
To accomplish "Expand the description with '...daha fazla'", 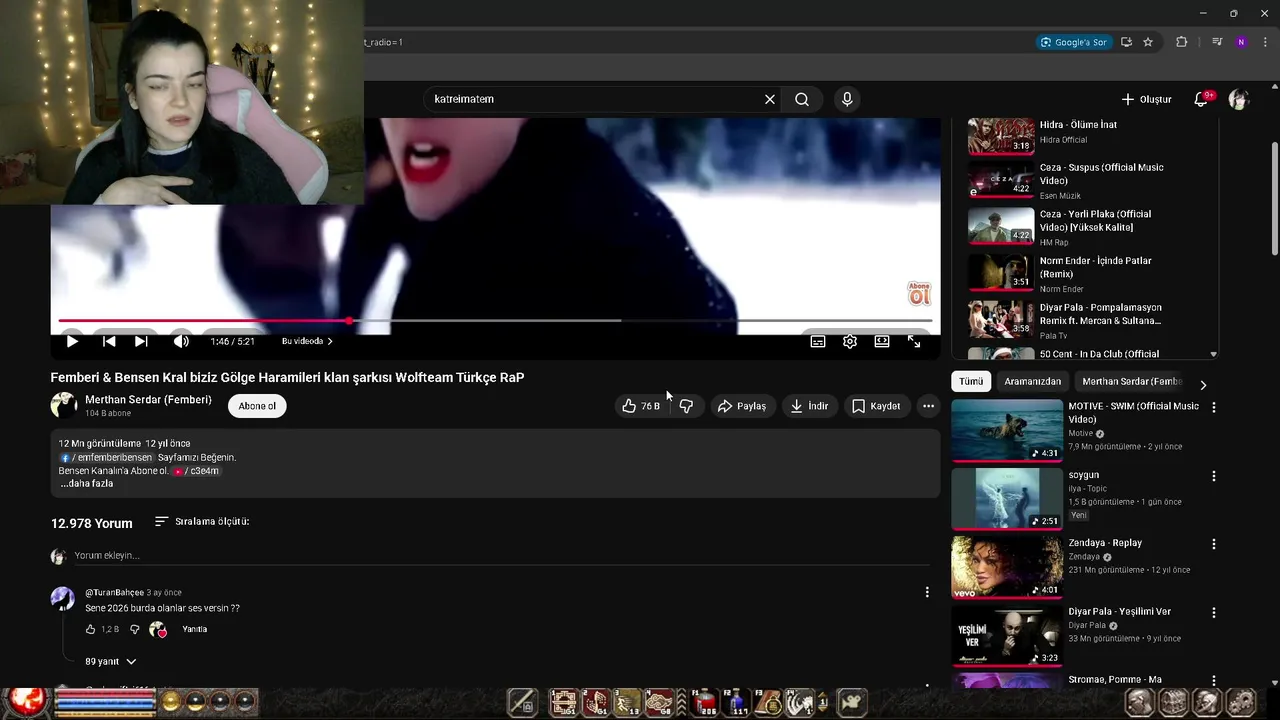I will [86, 484].
